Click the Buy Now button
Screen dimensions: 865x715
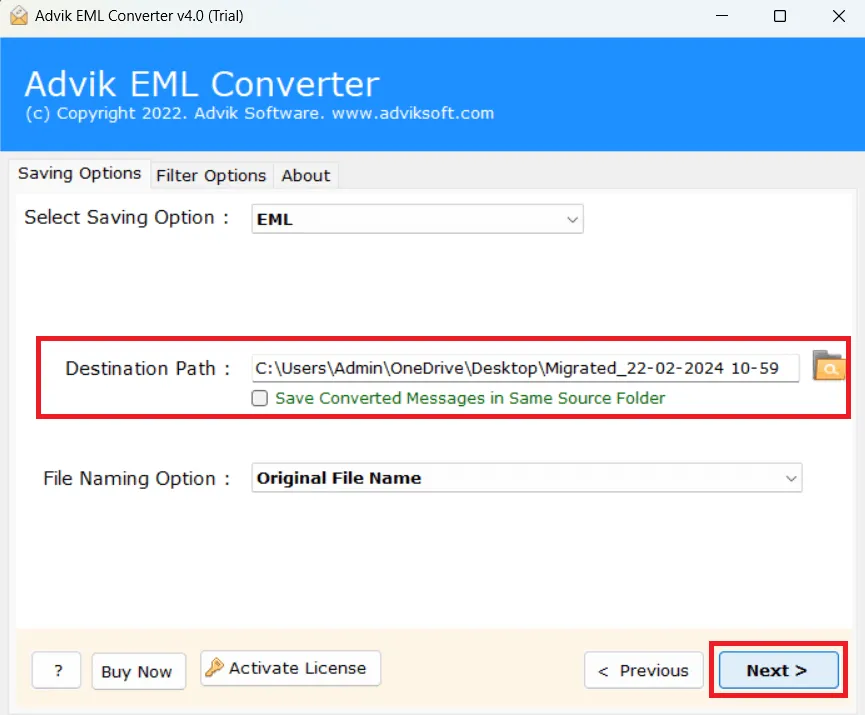[138, 671]
